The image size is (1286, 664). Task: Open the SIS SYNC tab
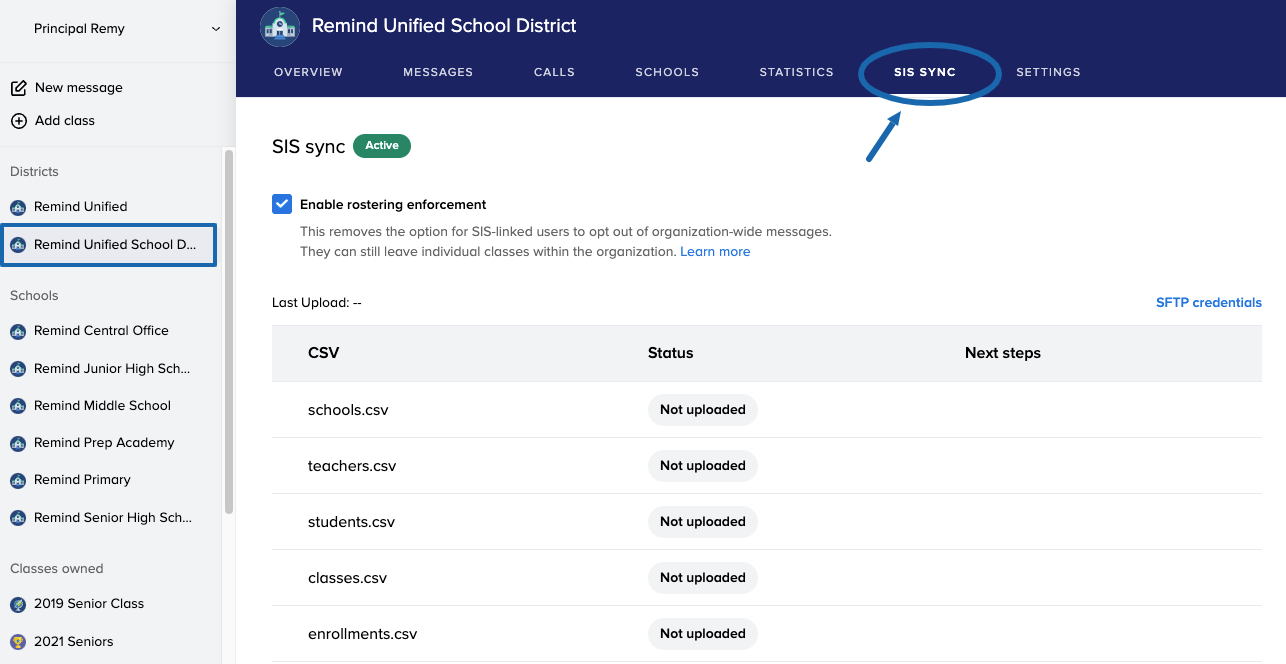[x=925, y=72]
